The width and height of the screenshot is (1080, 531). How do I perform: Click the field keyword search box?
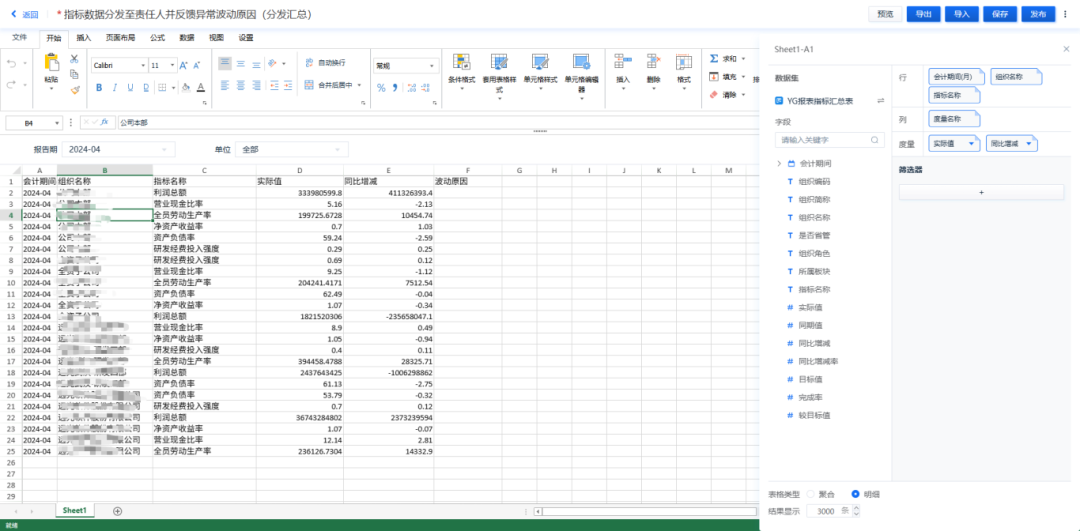tap(829, 140)
